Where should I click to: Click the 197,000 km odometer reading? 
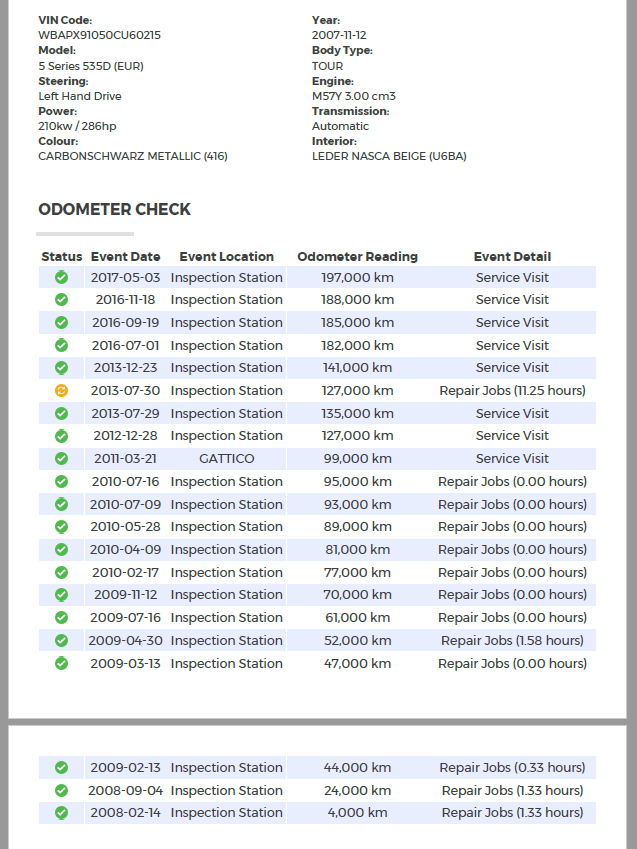point(357,277)
